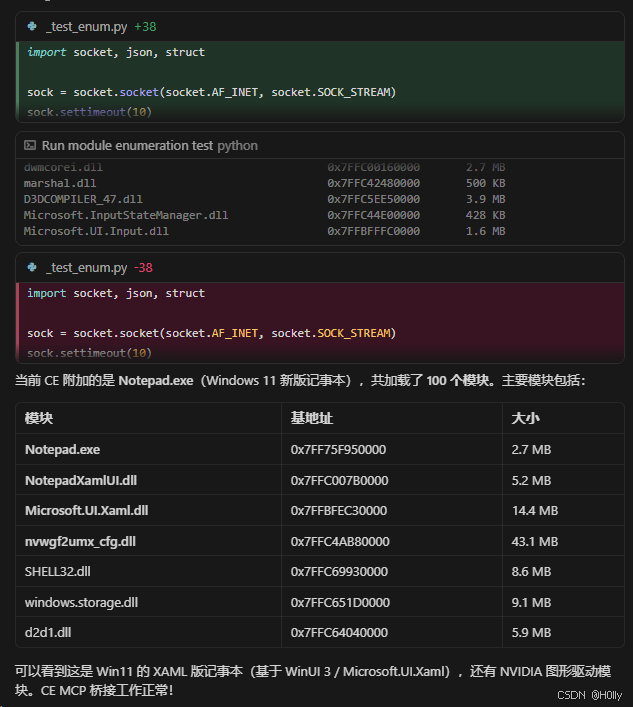This screenshot has height=707, width=633.
Task: Select the Microsoft.UI.Xaml.dll table cell
Action: point(148,510)
